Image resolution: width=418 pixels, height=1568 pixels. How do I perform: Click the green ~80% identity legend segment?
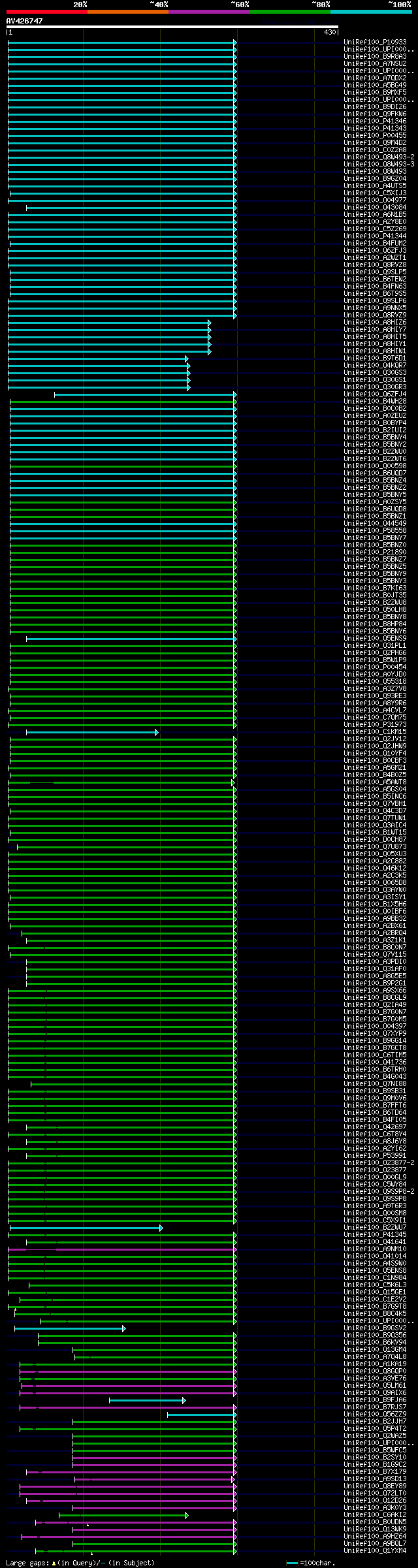289,11
